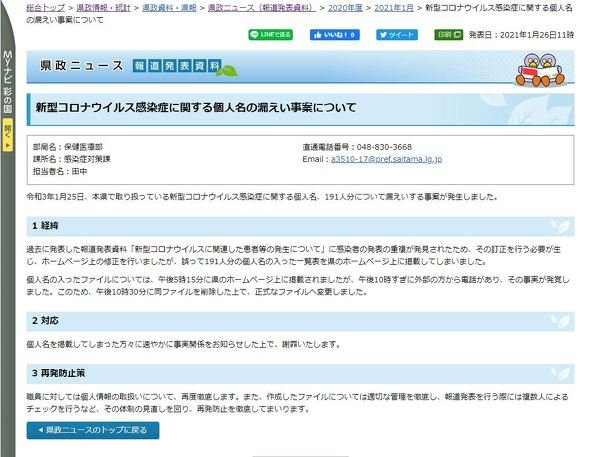Select 部局名：保健医療部 text
Screen dimensions: 590x457
[68, 147]
